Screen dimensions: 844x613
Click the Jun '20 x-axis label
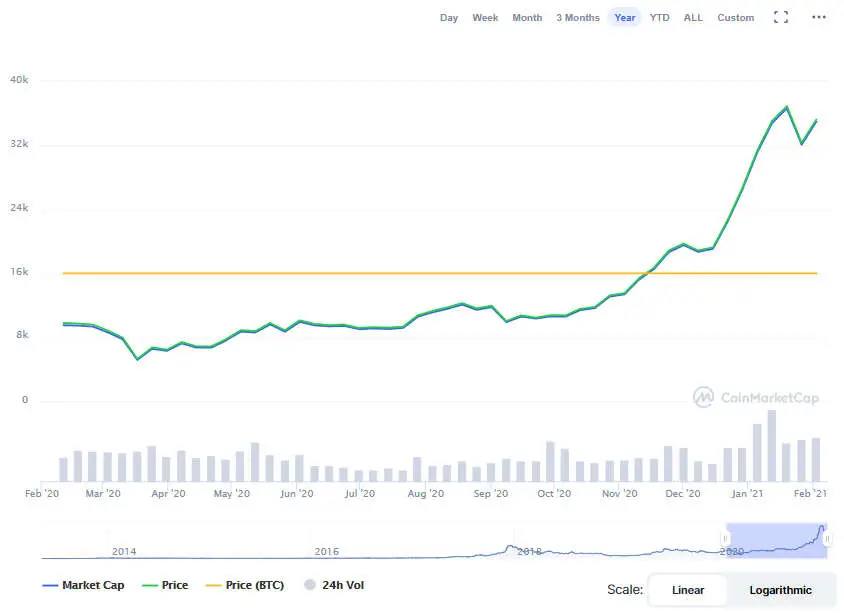[x=297, y=494]
